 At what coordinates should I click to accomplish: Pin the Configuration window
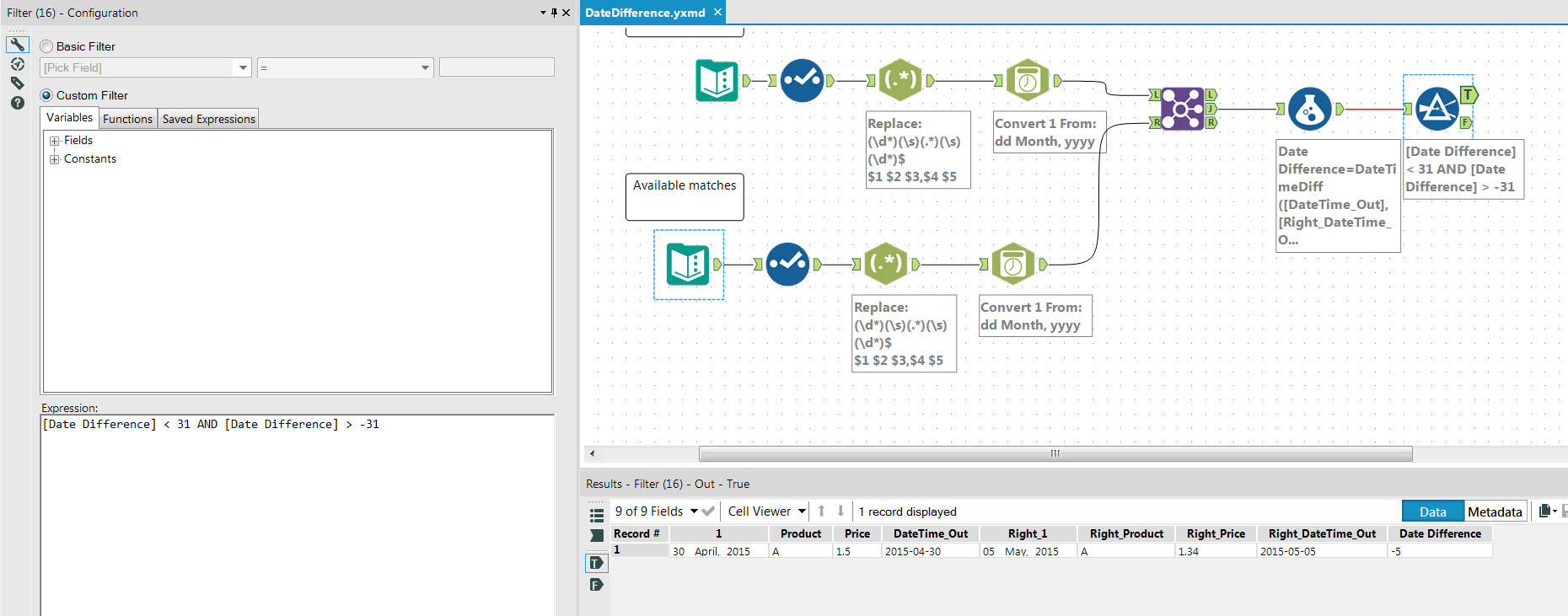tap(554, 13)
